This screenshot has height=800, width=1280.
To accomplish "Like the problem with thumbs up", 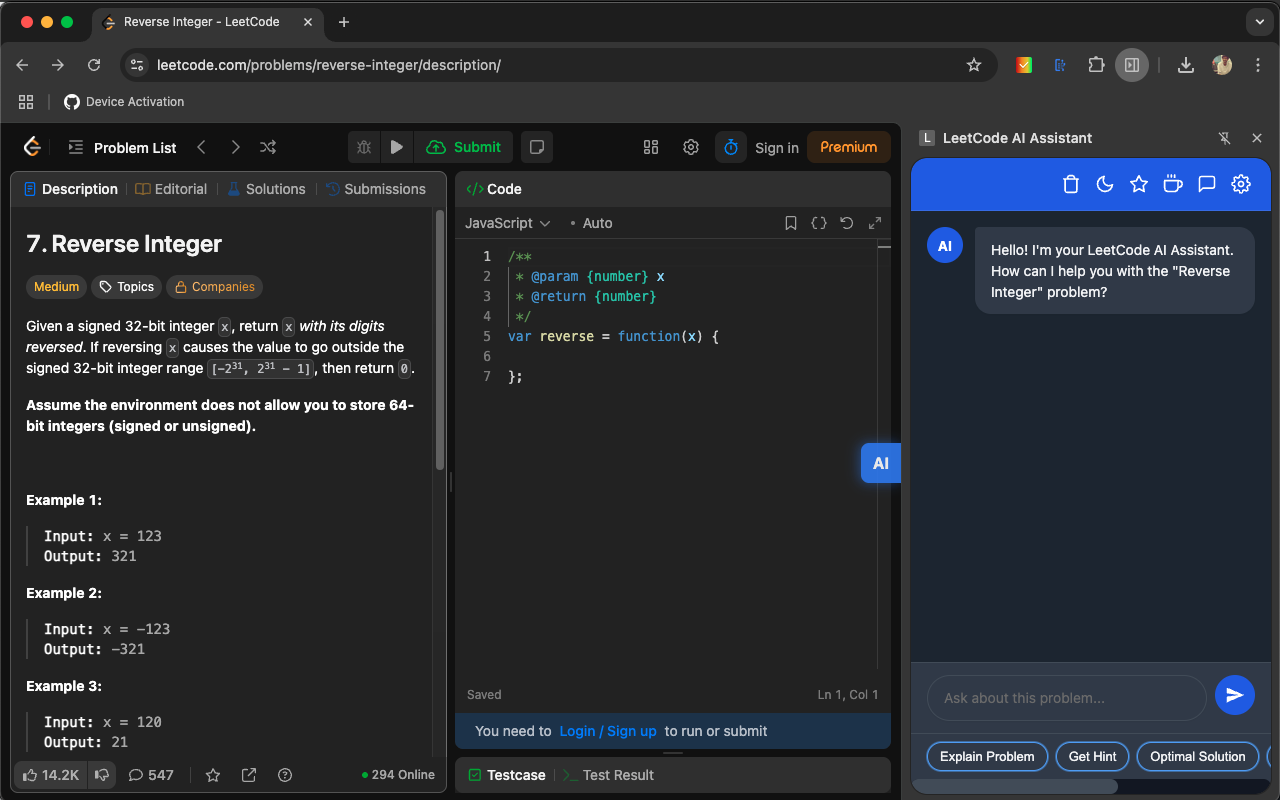I will click(50, 775).
